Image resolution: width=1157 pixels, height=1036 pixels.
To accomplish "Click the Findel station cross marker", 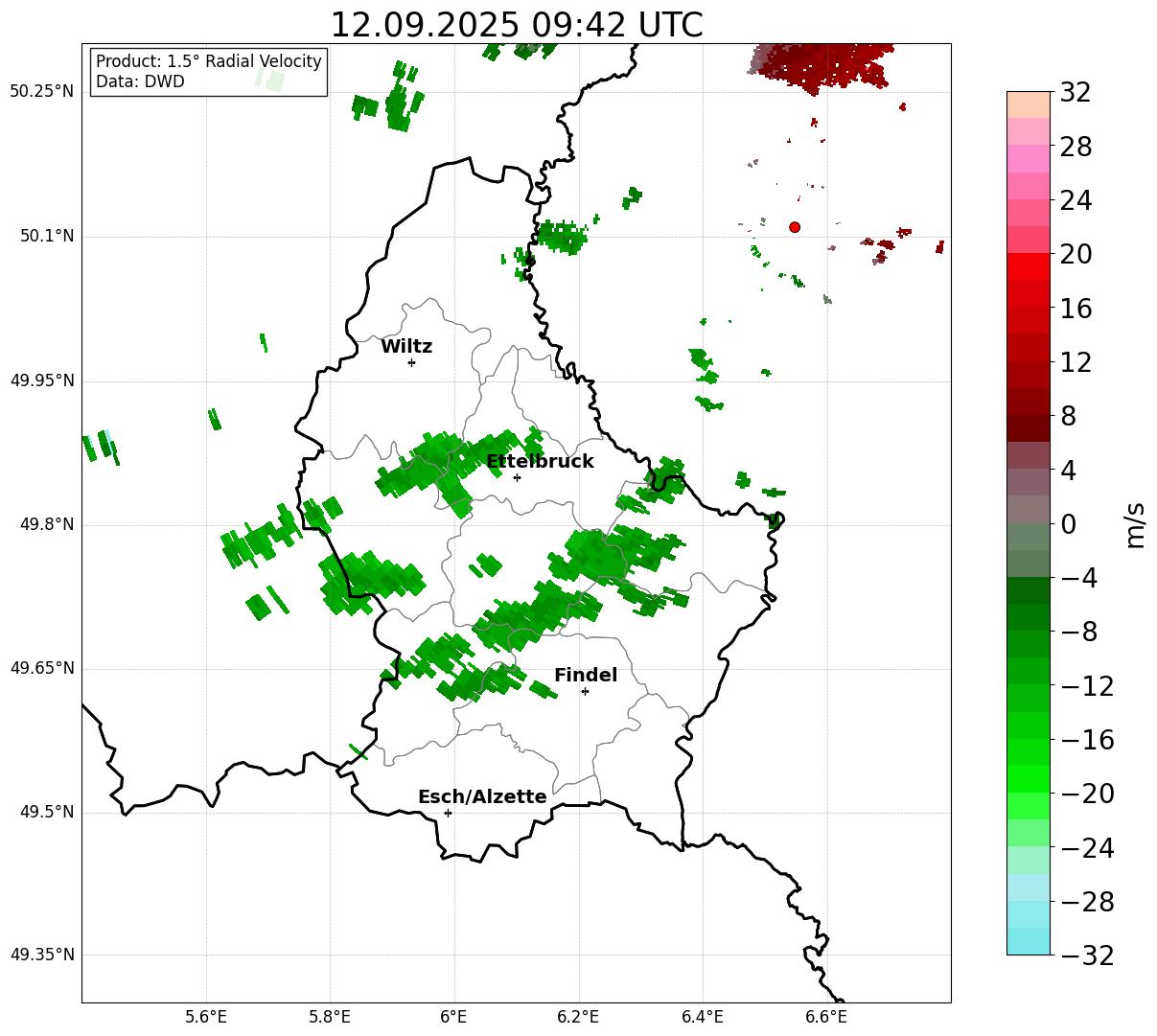I will (585, 691).
